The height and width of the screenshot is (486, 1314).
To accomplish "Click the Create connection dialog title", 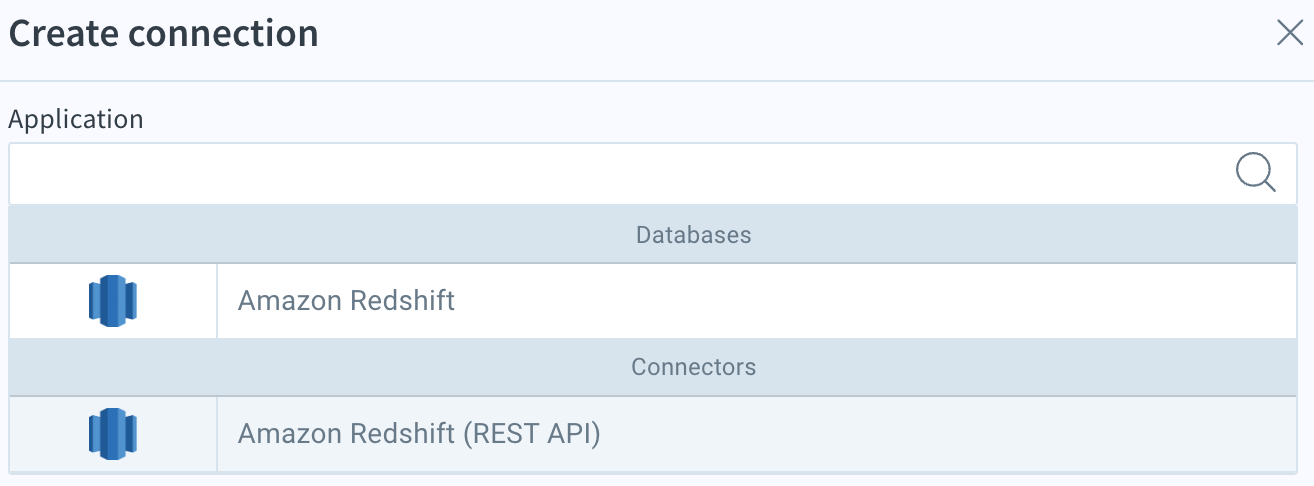I will tap(163, 33).
